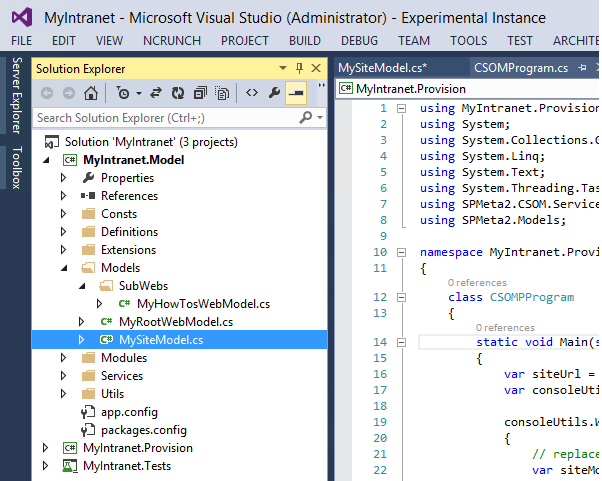This screenshot has height=481, width=602.
Task: Click the Refresh icon in Solution Explorer
Action: click(178, 93)
